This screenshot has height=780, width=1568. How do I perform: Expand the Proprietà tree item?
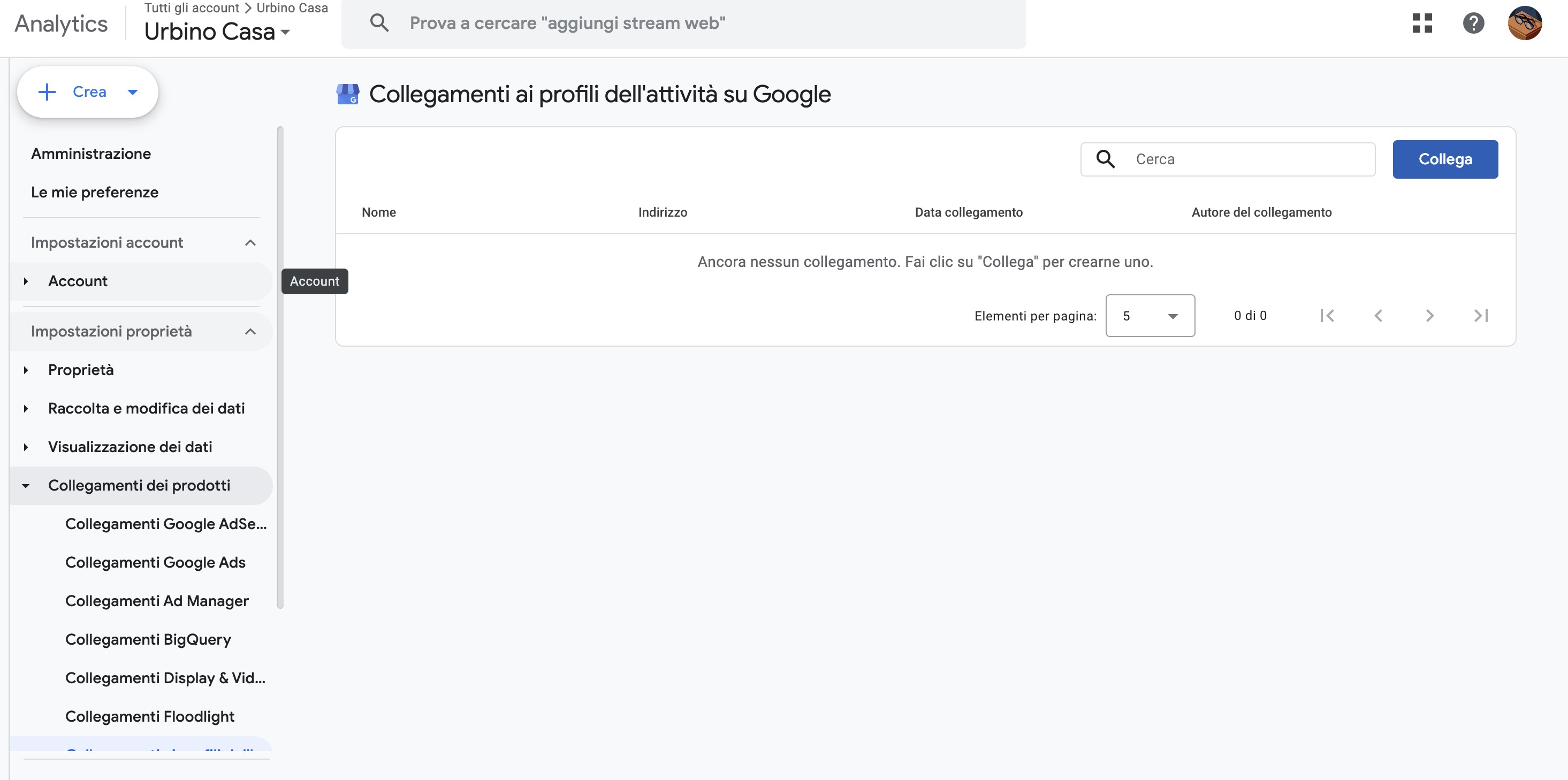[x=26, y=370]
